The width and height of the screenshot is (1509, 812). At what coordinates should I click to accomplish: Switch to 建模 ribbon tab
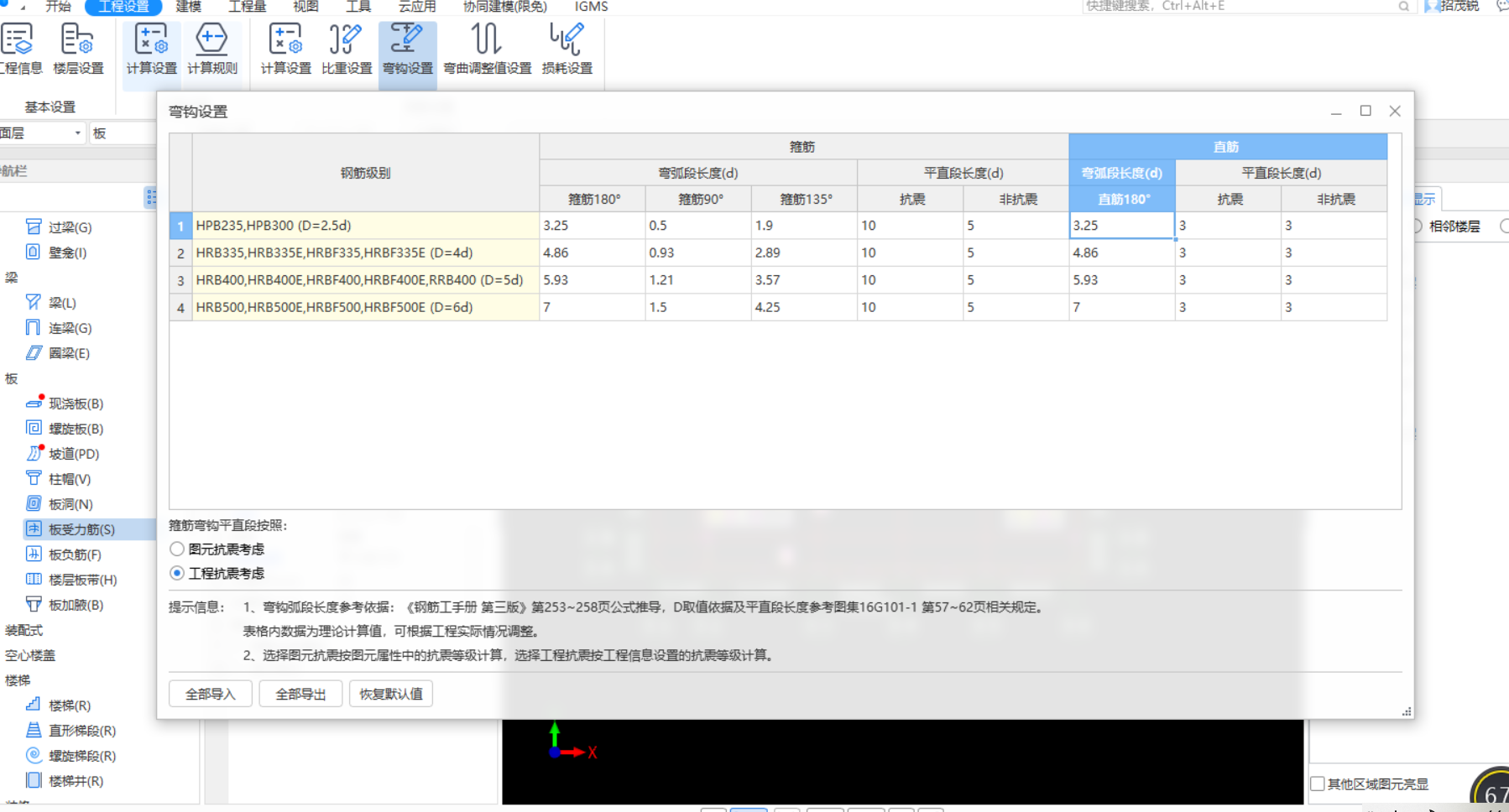[x=189, y=7]
